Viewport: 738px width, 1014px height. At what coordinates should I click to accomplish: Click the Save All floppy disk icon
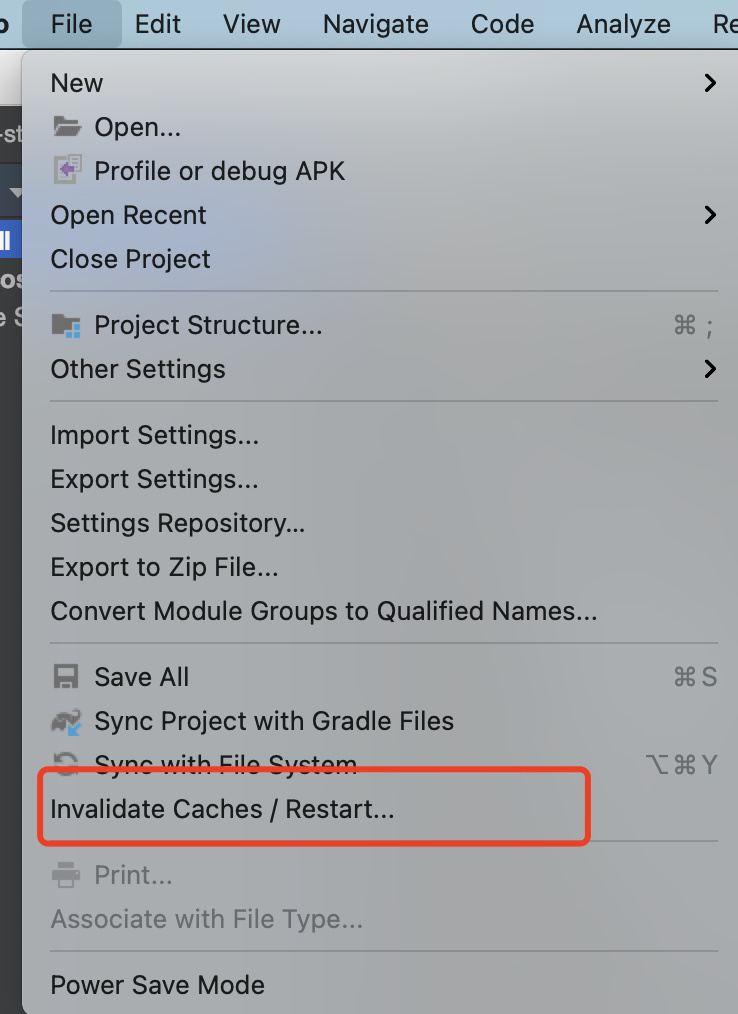tap(66, 677)
